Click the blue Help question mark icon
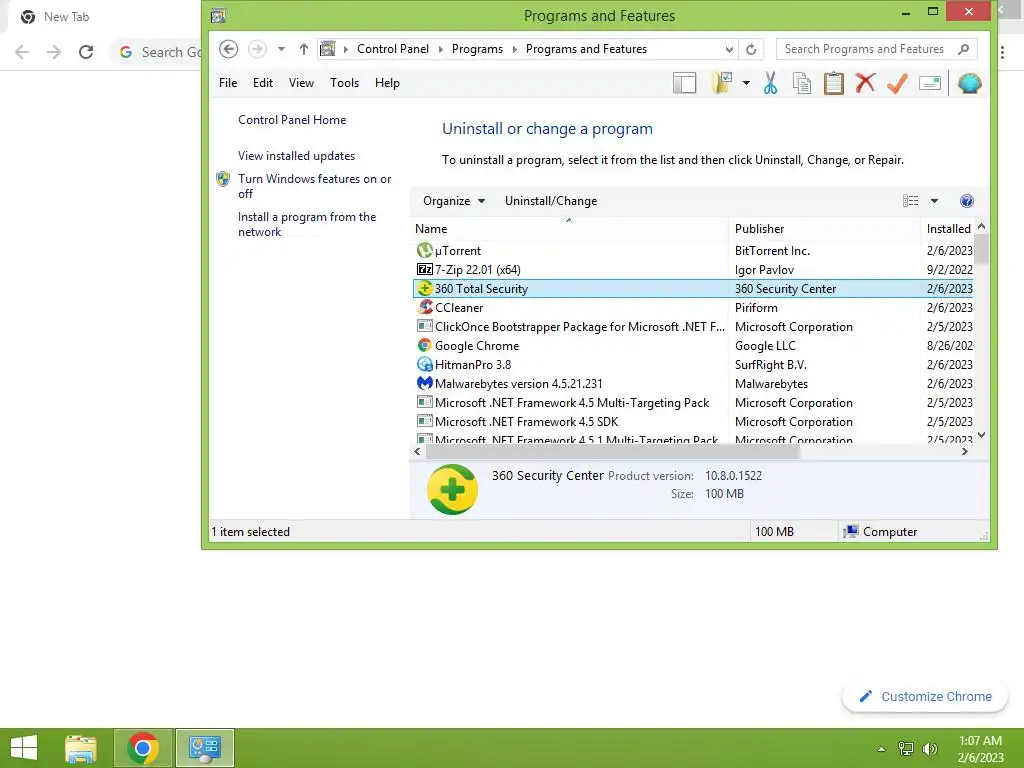The height and width of the screenshot is (768, 1024). tap(967, 201)
